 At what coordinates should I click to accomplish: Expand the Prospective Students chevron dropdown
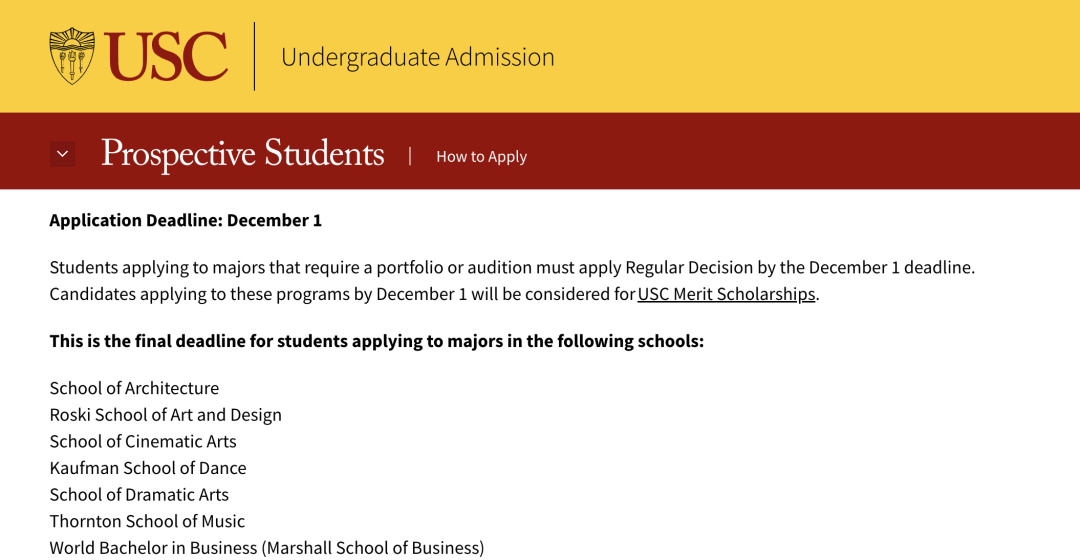click(62, 154)
